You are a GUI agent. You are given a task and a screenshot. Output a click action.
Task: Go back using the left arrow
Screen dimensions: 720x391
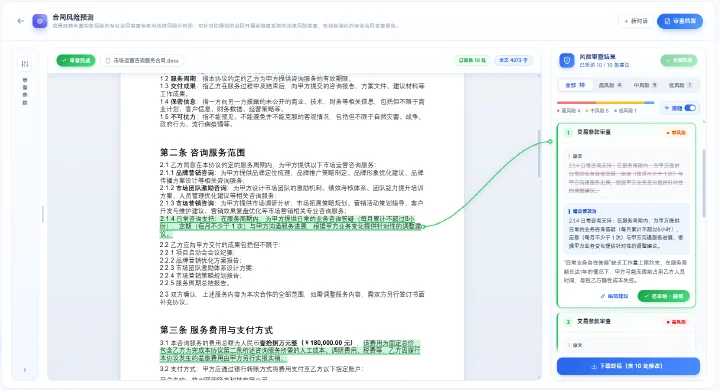(x=20, y=21)
